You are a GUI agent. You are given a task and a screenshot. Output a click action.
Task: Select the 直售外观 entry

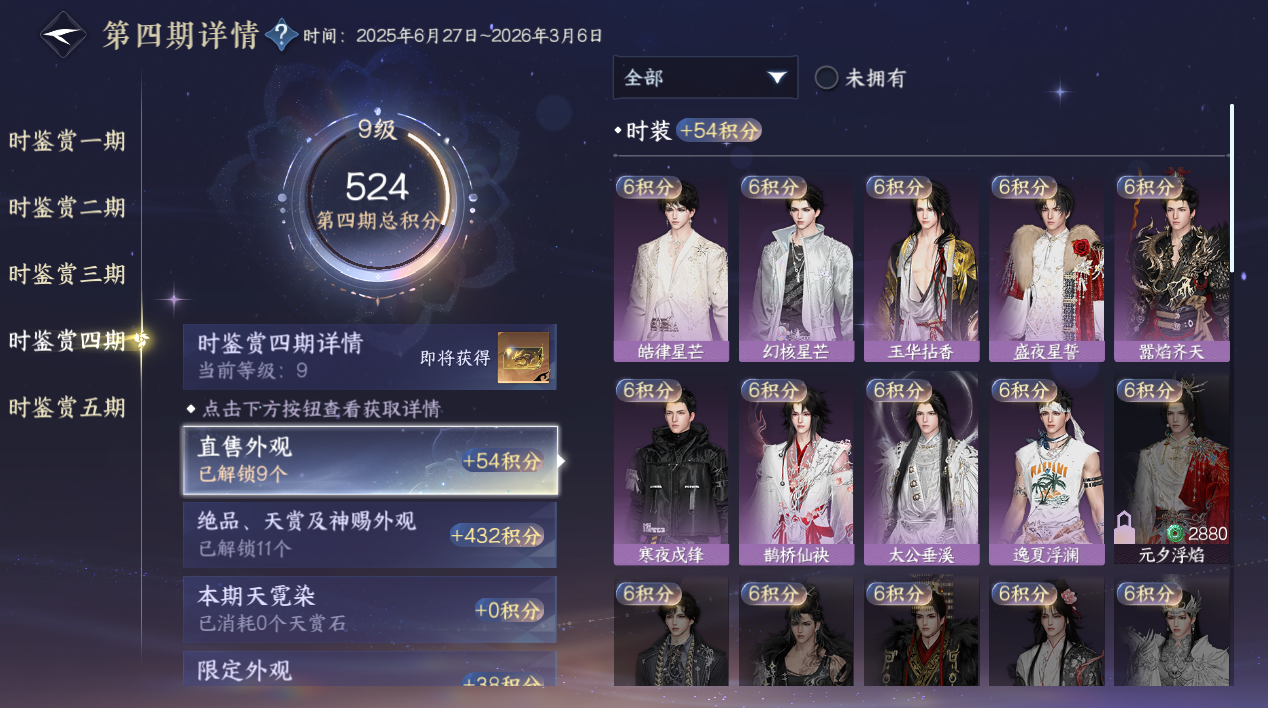pos(370,461)
